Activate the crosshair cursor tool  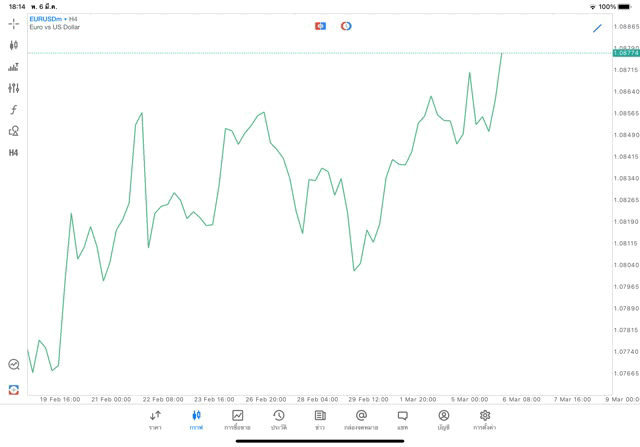13,23
